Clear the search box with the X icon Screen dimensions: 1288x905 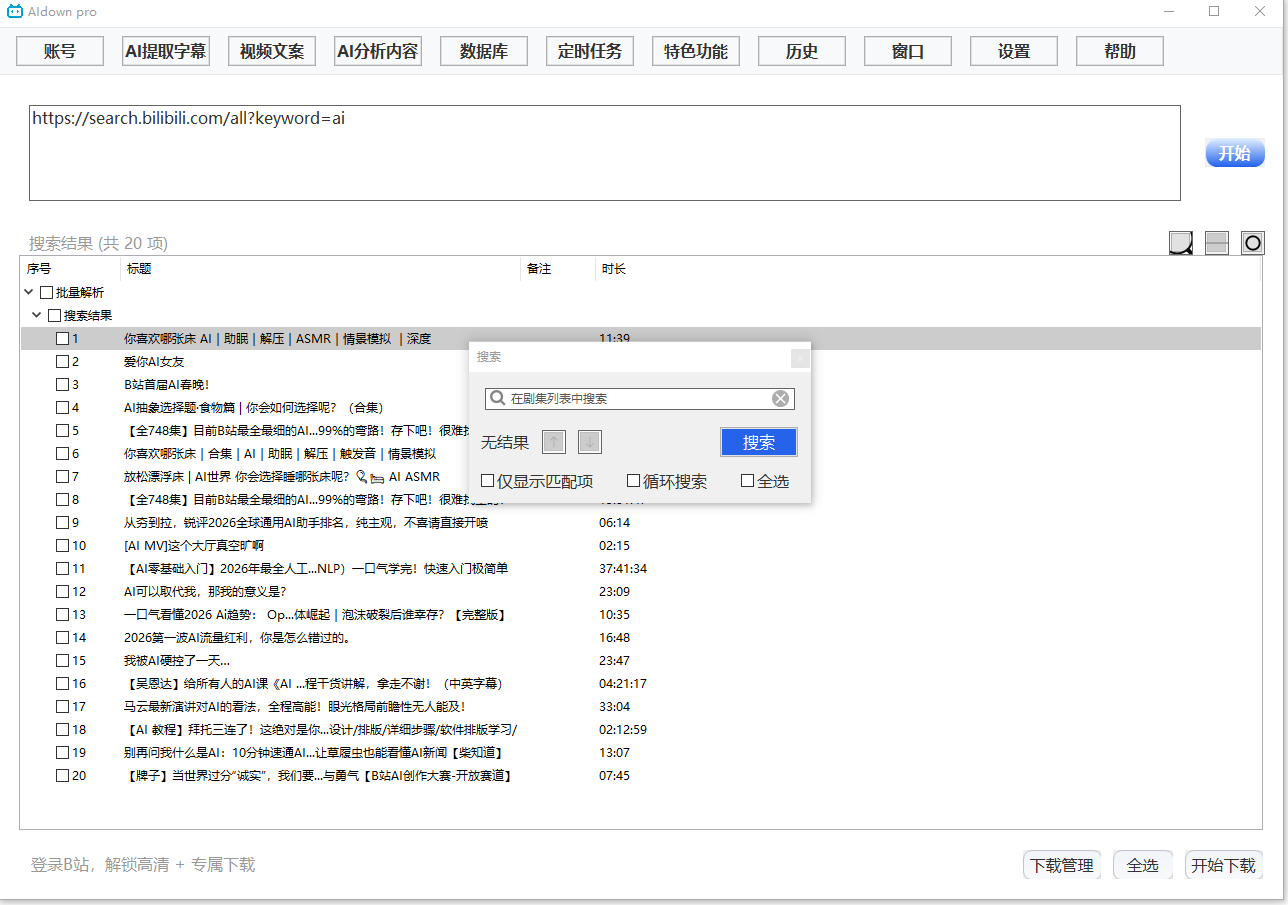coord(780,398)
